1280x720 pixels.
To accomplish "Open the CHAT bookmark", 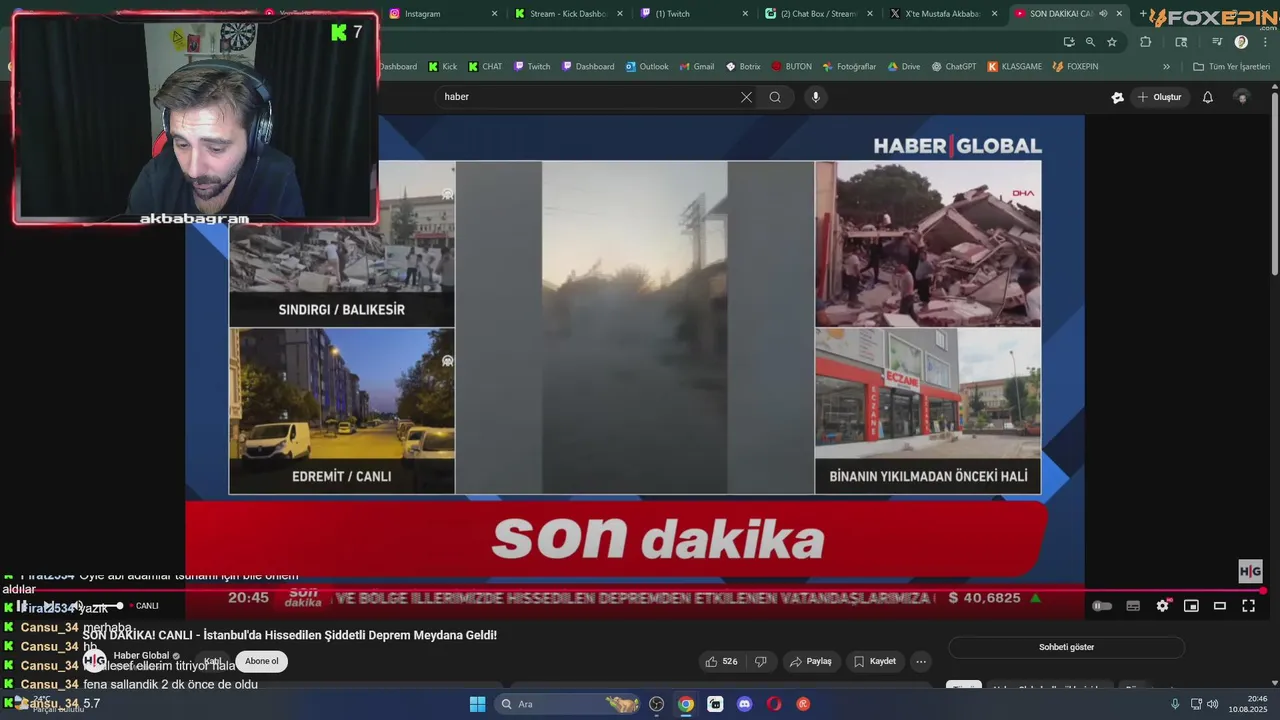I will click(x=485, y=67).
